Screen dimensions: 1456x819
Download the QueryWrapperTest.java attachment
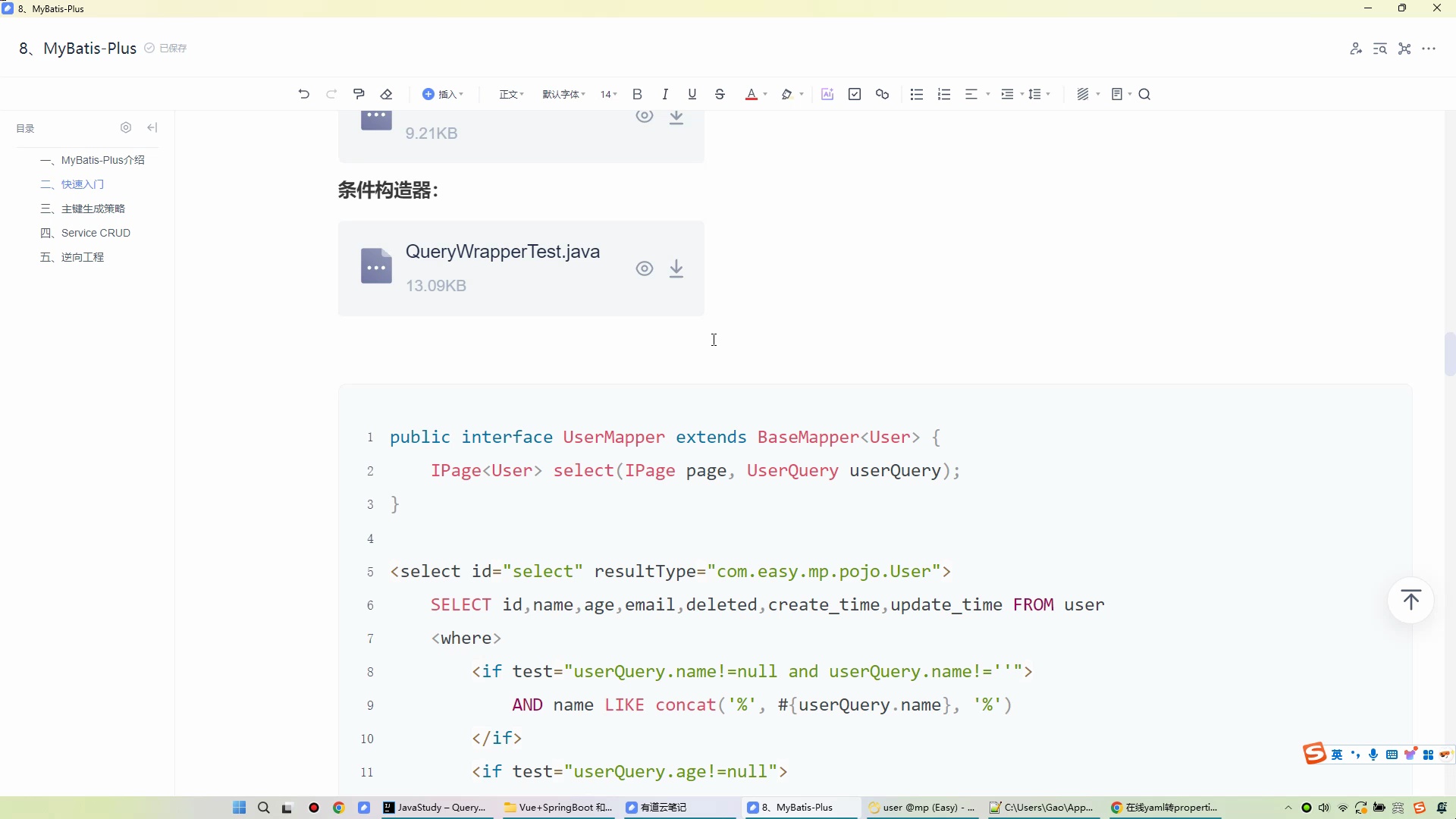(676, 268)
